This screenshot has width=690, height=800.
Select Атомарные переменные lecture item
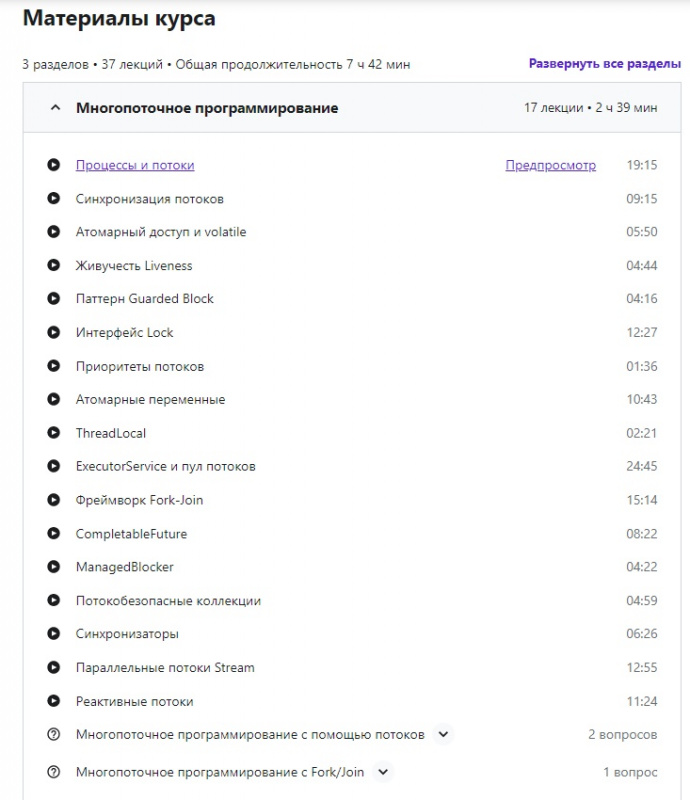tap(150, 400)
